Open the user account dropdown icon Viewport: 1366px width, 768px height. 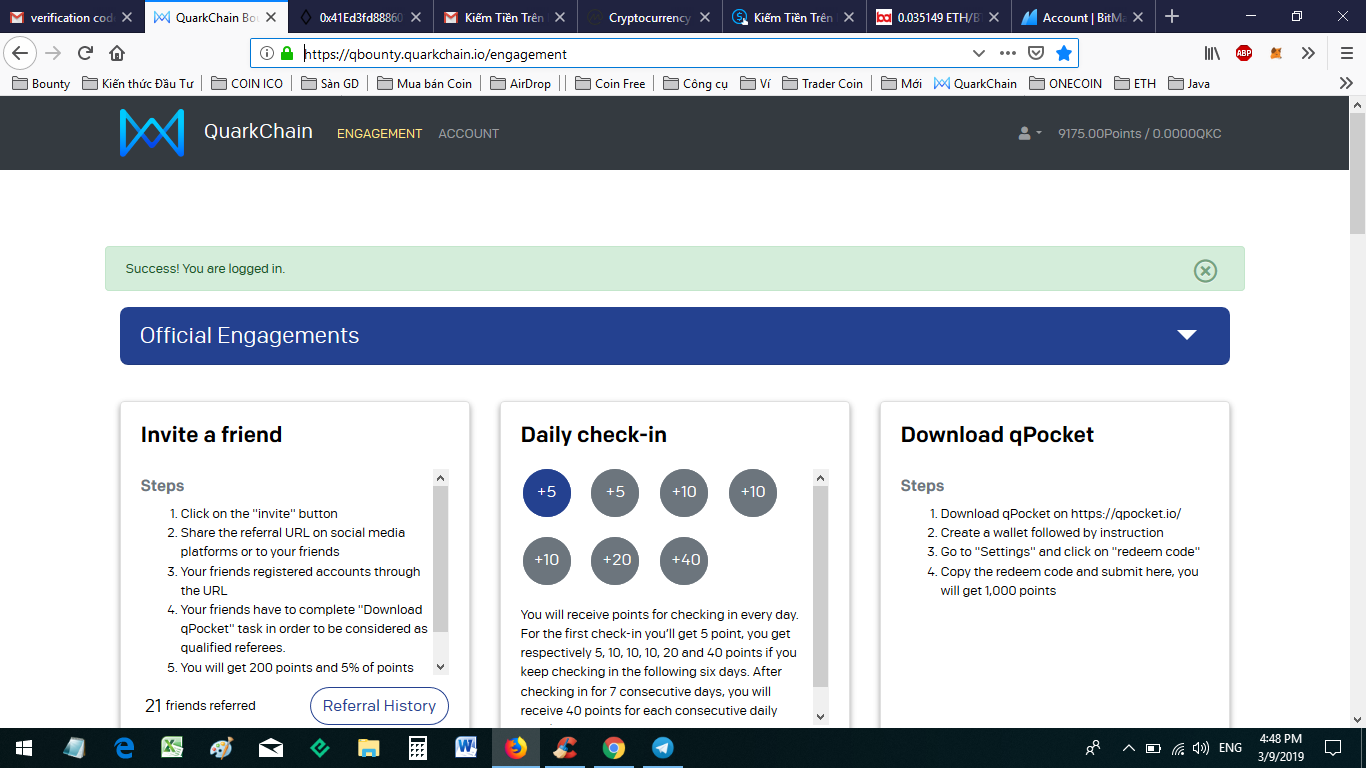[1029, 133]
